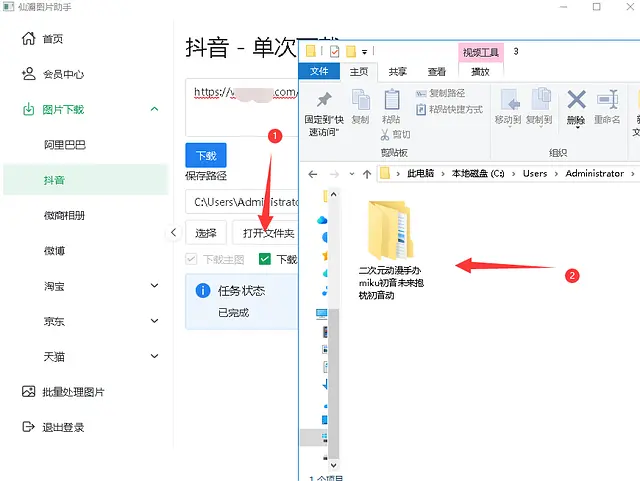The image size is (640, 481).
Task: Click the 复制 copy icon in ribbon
Action: click(360, 100)
